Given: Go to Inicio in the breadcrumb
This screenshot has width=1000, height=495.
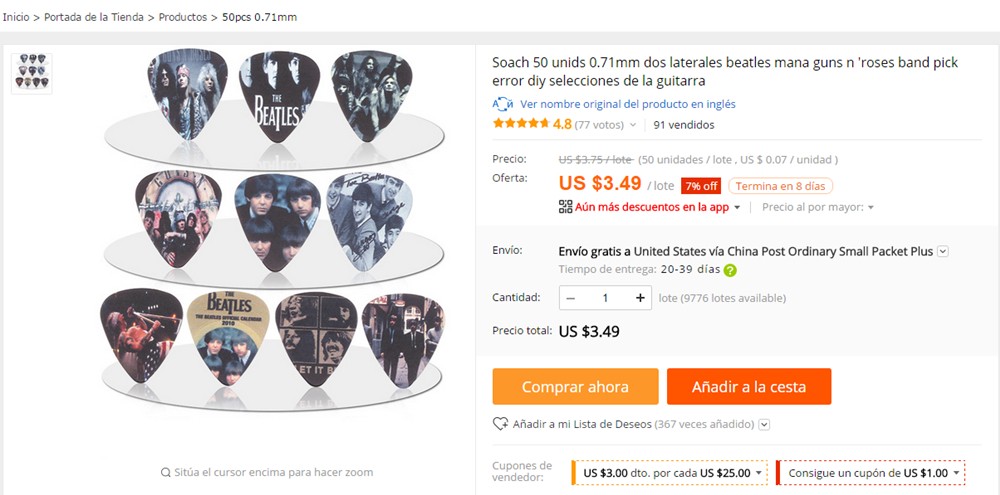Looking at the screenshot, I should click(x=16, y=17).
